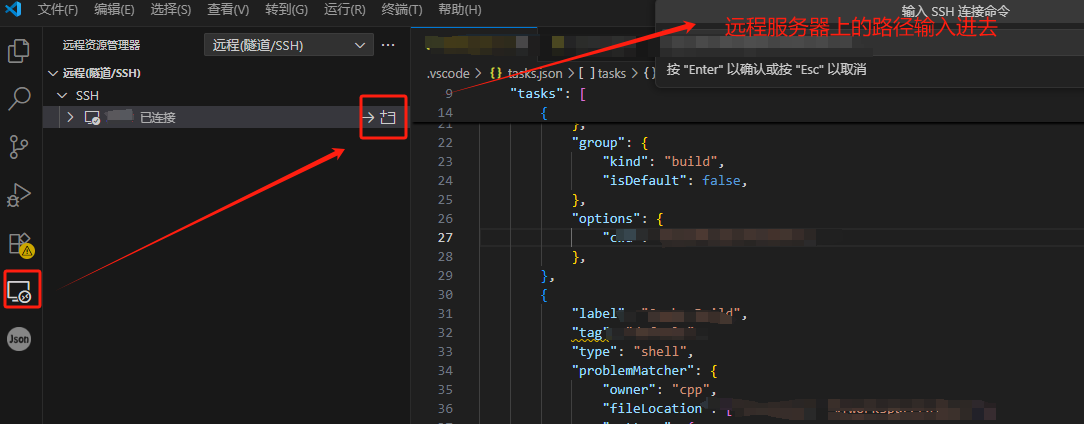
Task: Click the "owner": "cpp" line
Action: pyautogui.click(x=659, y=389)
